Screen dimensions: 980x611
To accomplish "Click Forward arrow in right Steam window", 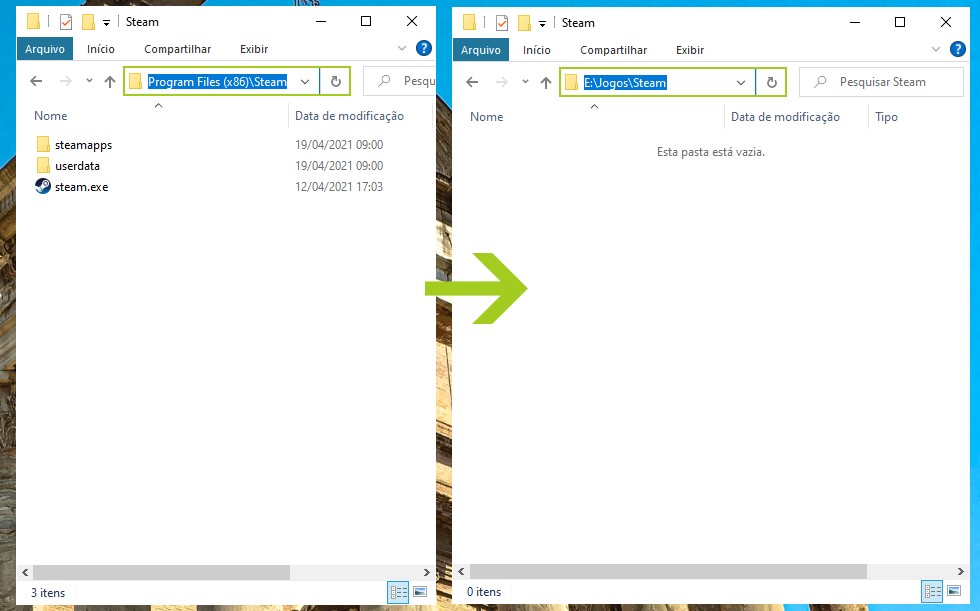I will coord(502,82).
